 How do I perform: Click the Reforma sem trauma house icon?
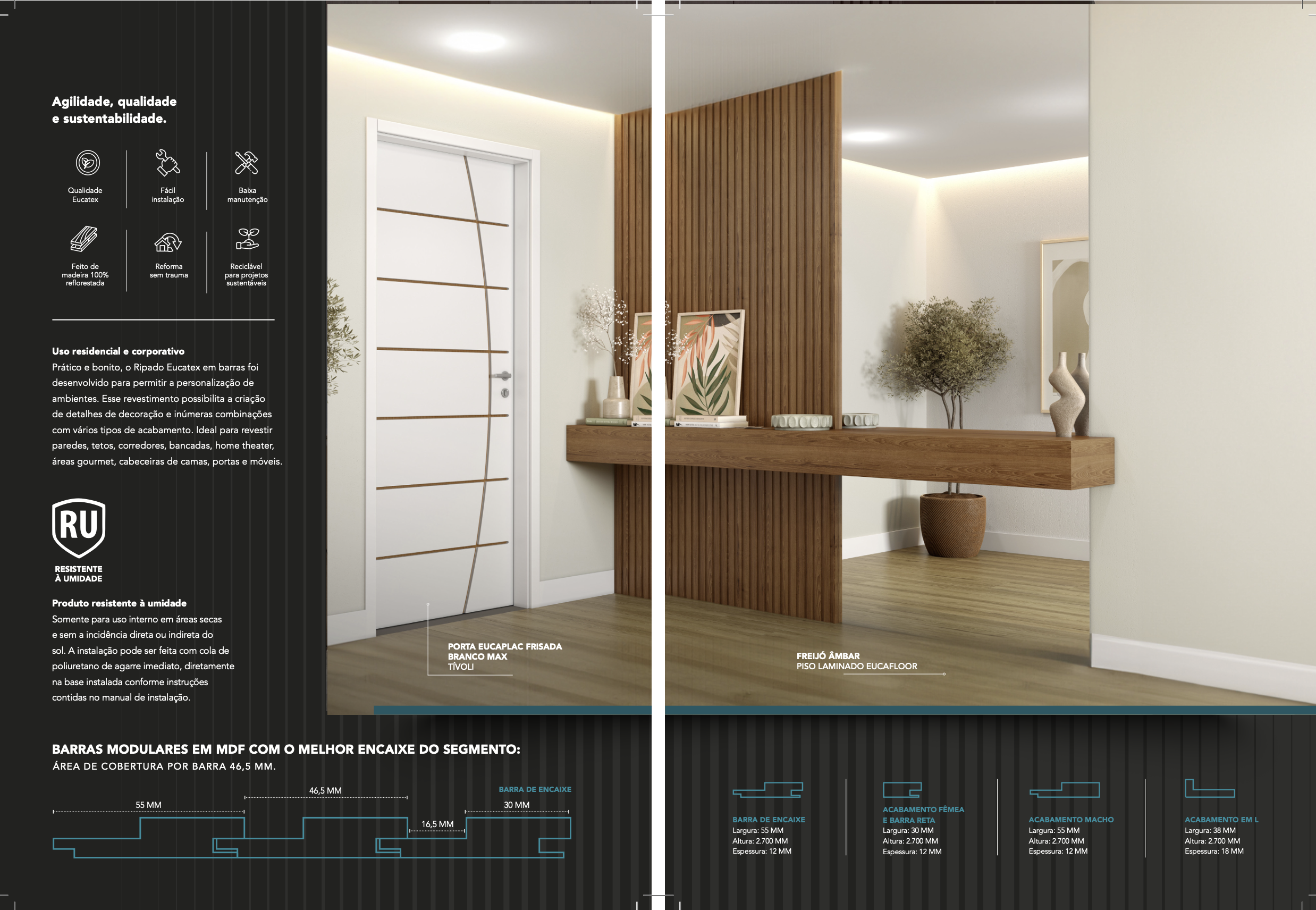pos(168,242)
